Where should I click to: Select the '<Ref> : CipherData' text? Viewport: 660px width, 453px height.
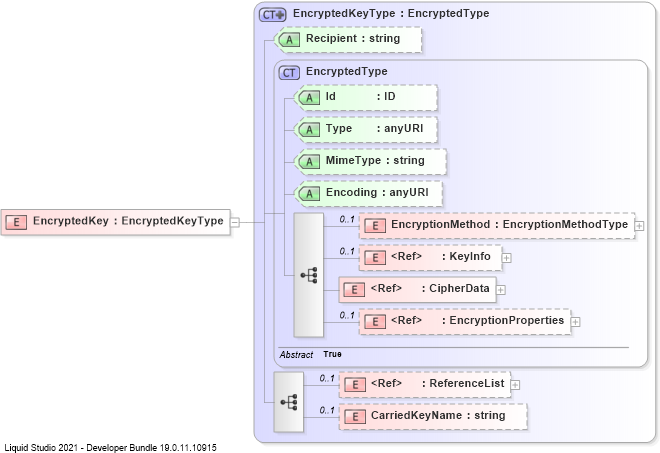430,288
